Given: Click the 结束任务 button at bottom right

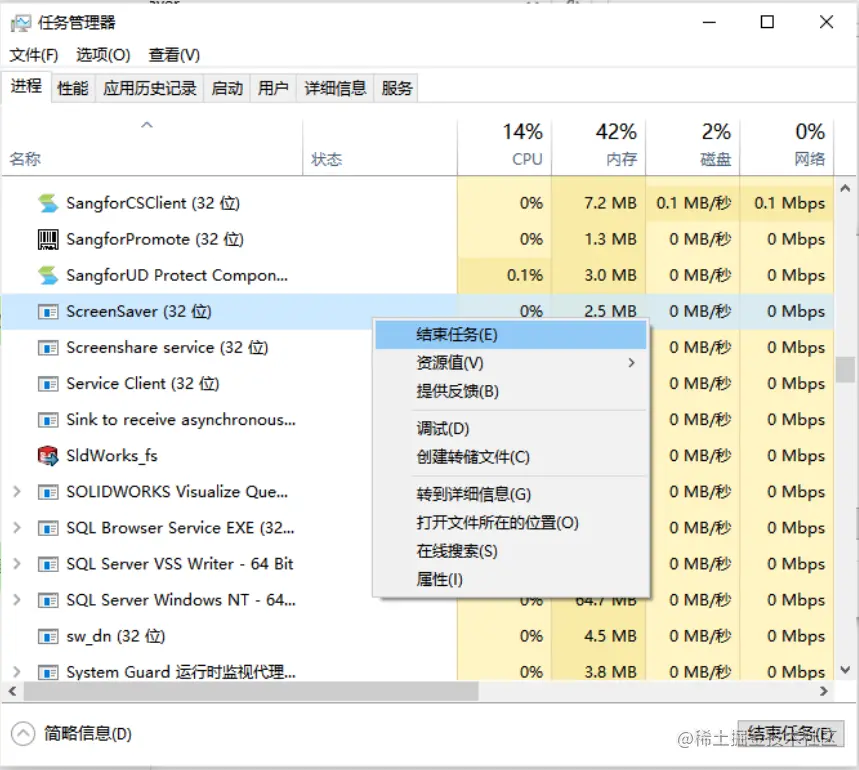Looking at the screenshot, I should pyautogui.click(x=791, y=734).
